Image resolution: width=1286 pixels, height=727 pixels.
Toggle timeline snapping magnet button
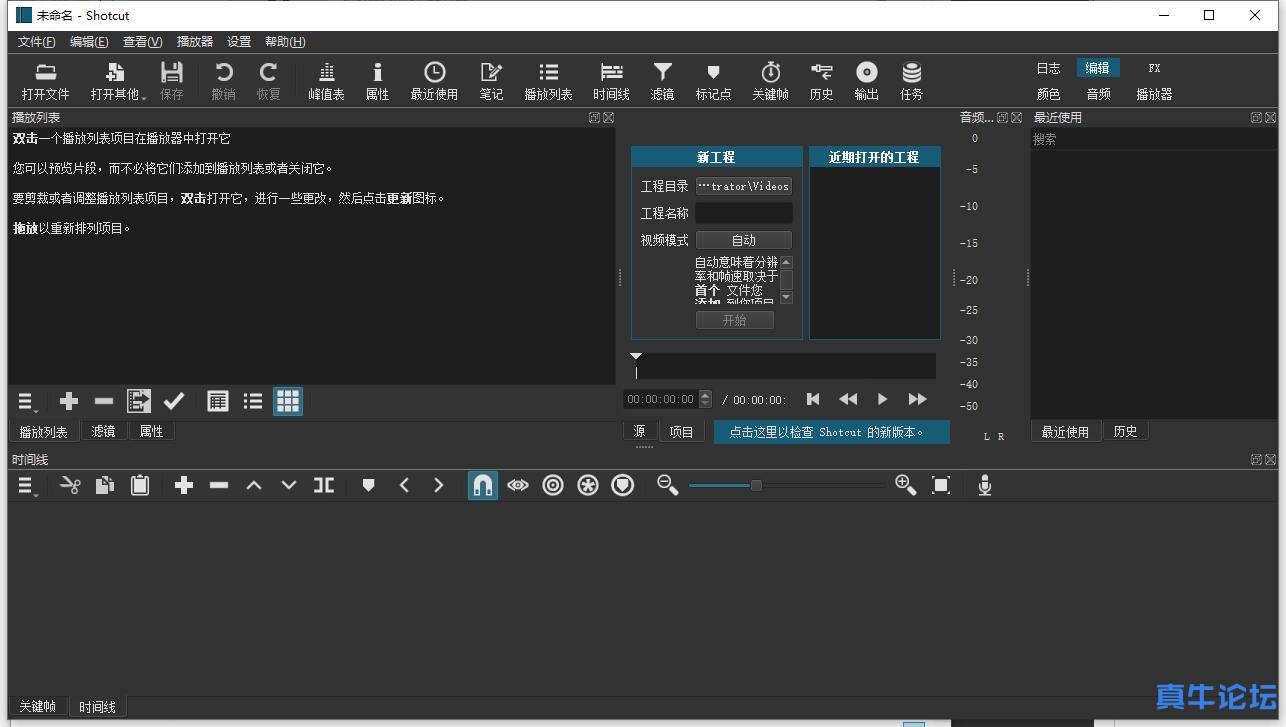click(482, 485)
